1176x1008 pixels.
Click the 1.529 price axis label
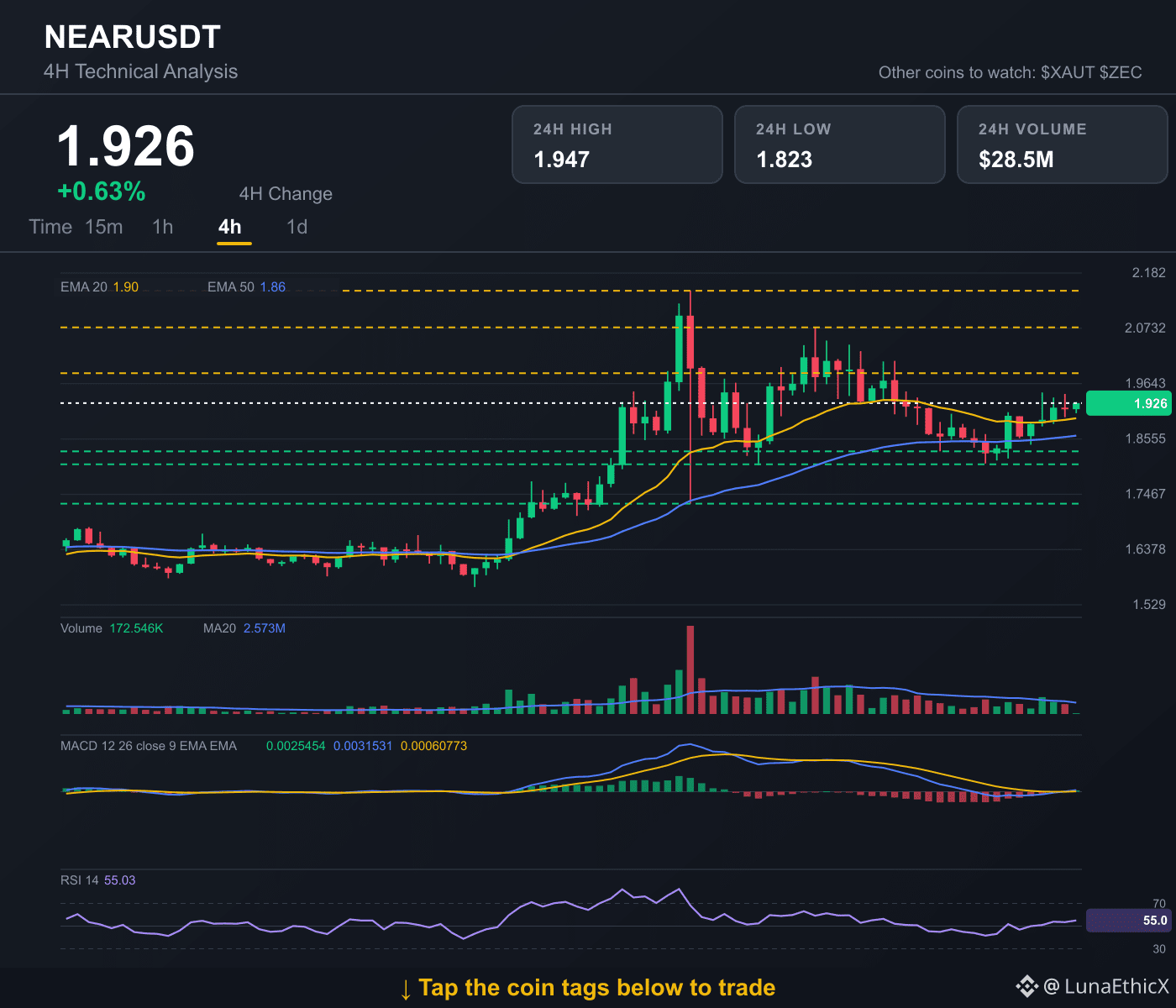1148,605
